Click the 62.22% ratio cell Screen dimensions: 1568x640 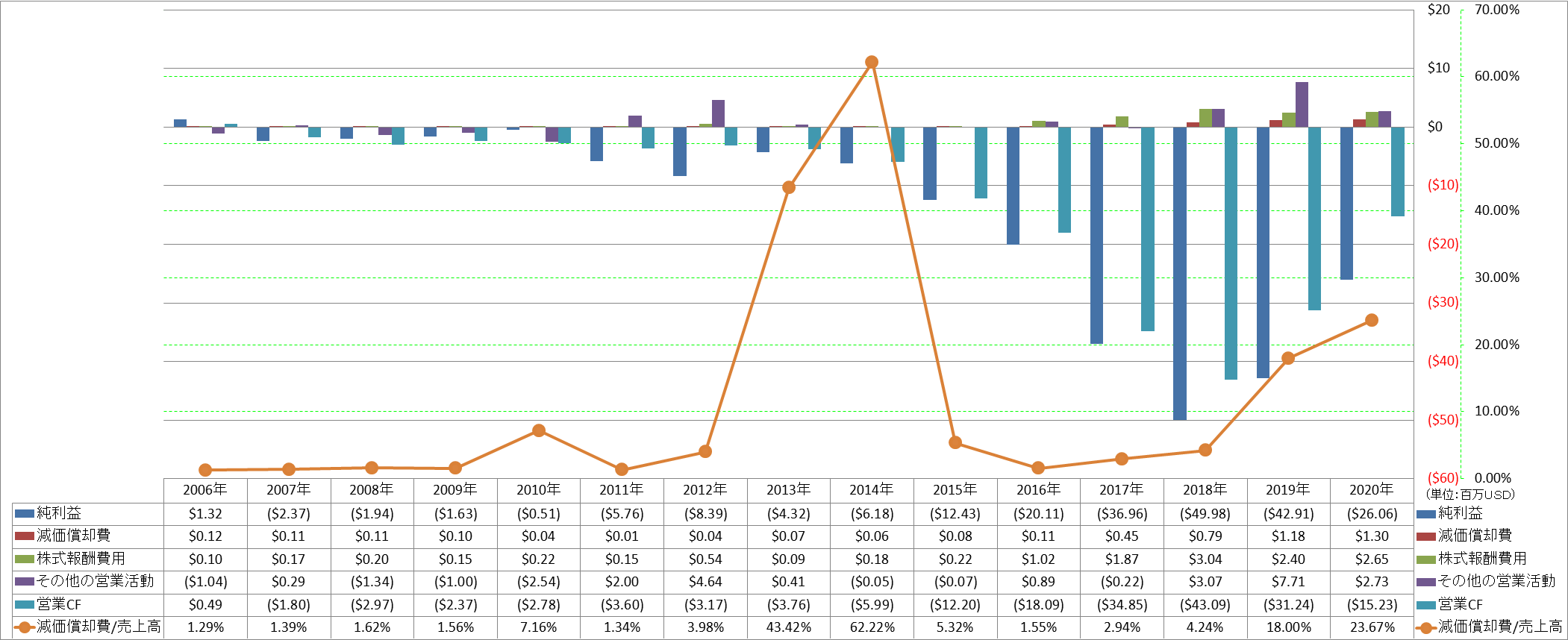pyautogui.click(x=872, y=627)
